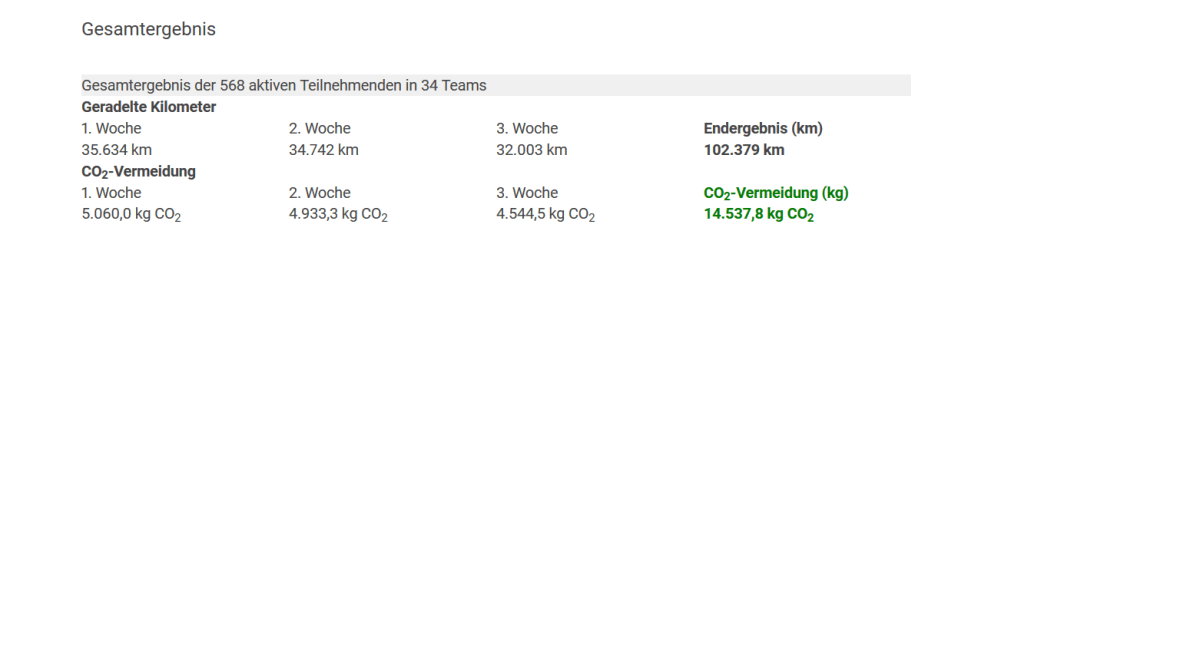
Task: Select the green 14.537,8 kg CO2 total
Action: tap(759, 215)
